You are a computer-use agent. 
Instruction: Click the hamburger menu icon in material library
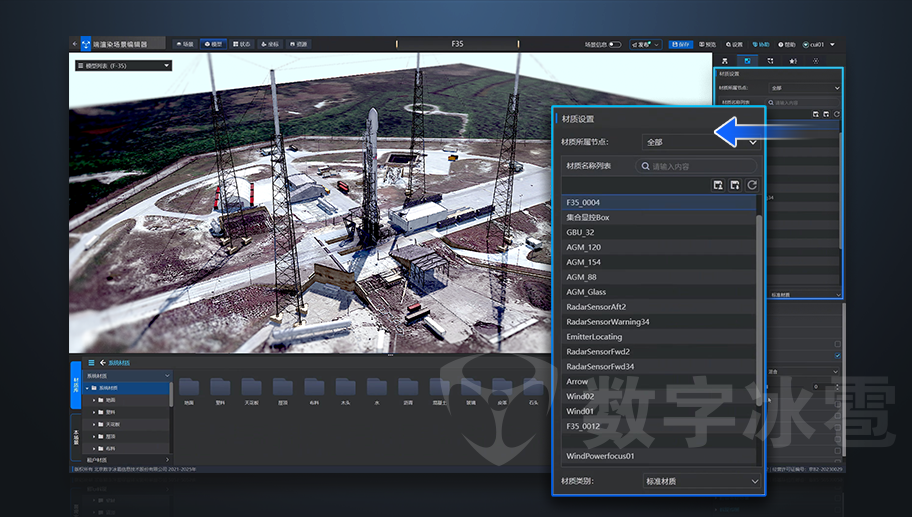[x=91, y=362]
